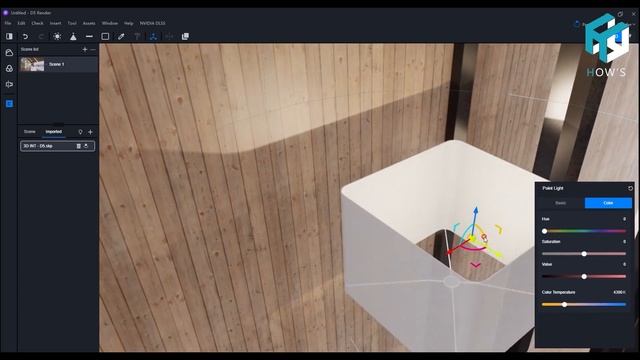Select the Scene 1 thumbnail
The width and height of the screenshot is (640, 360).
pyautogui.click(x=32, y=64)
